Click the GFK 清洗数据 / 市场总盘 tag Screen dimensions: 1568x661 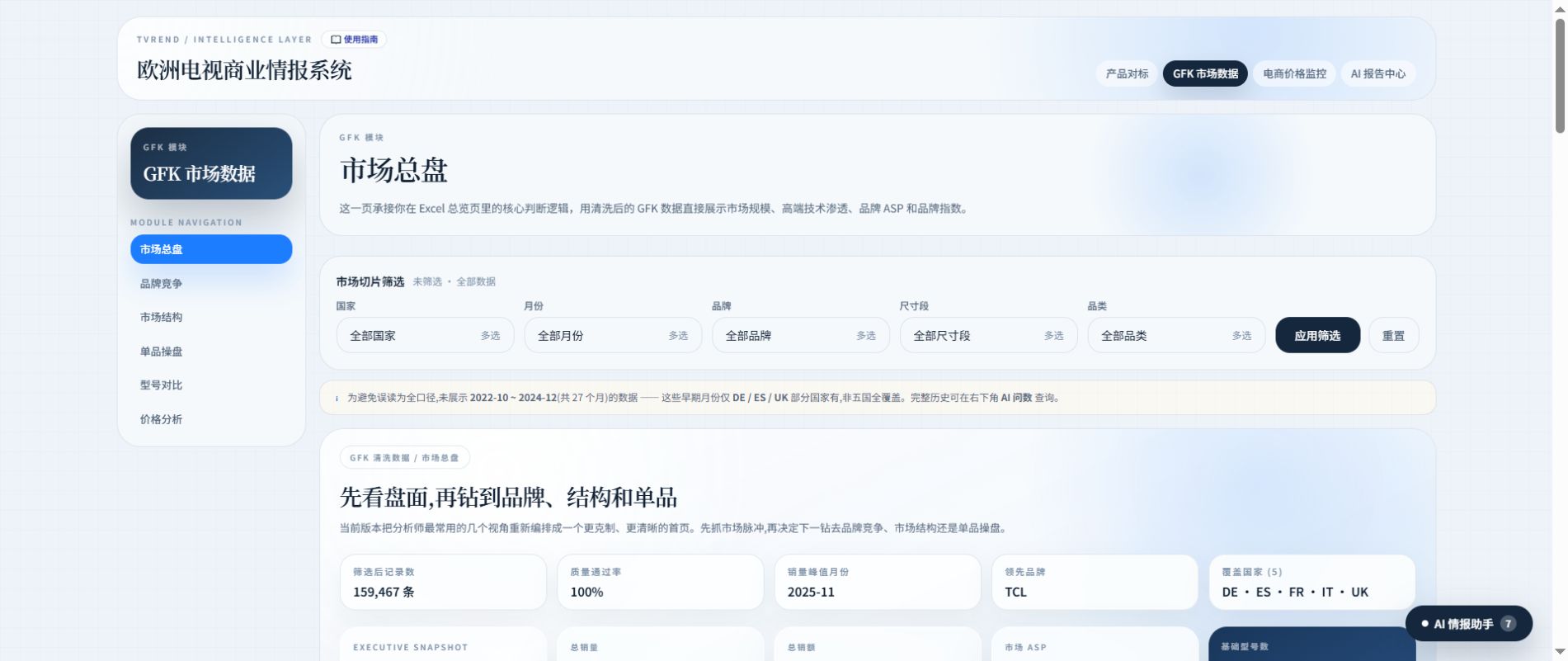[x=405, y=458]
